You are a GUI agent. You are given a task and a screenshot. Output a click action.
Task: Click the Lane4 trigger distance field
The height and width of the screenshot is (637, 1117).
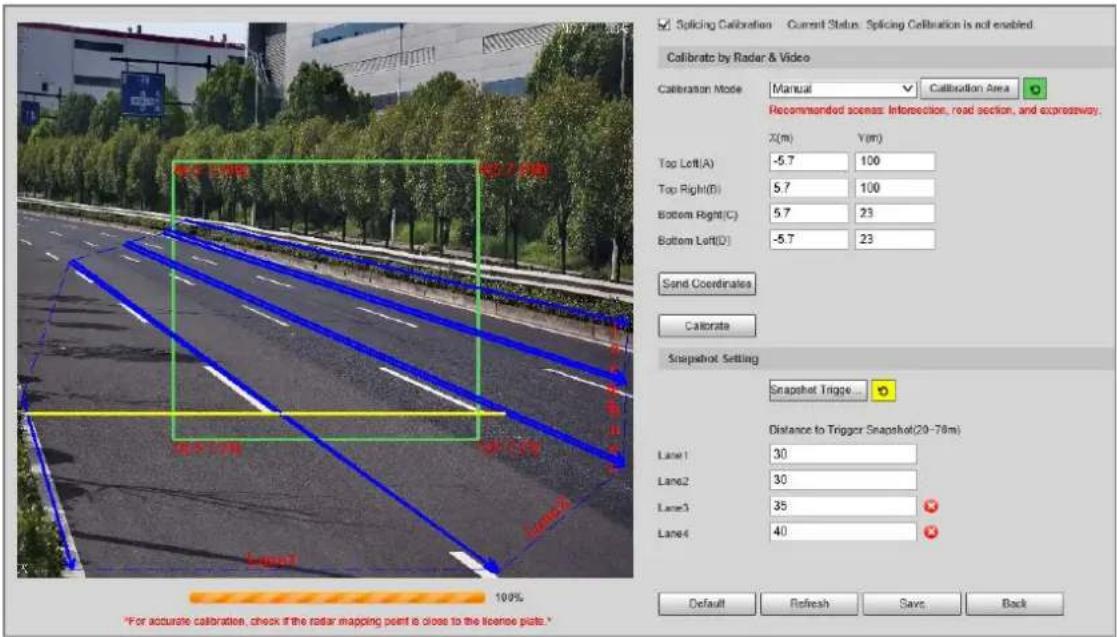point(843,532)
